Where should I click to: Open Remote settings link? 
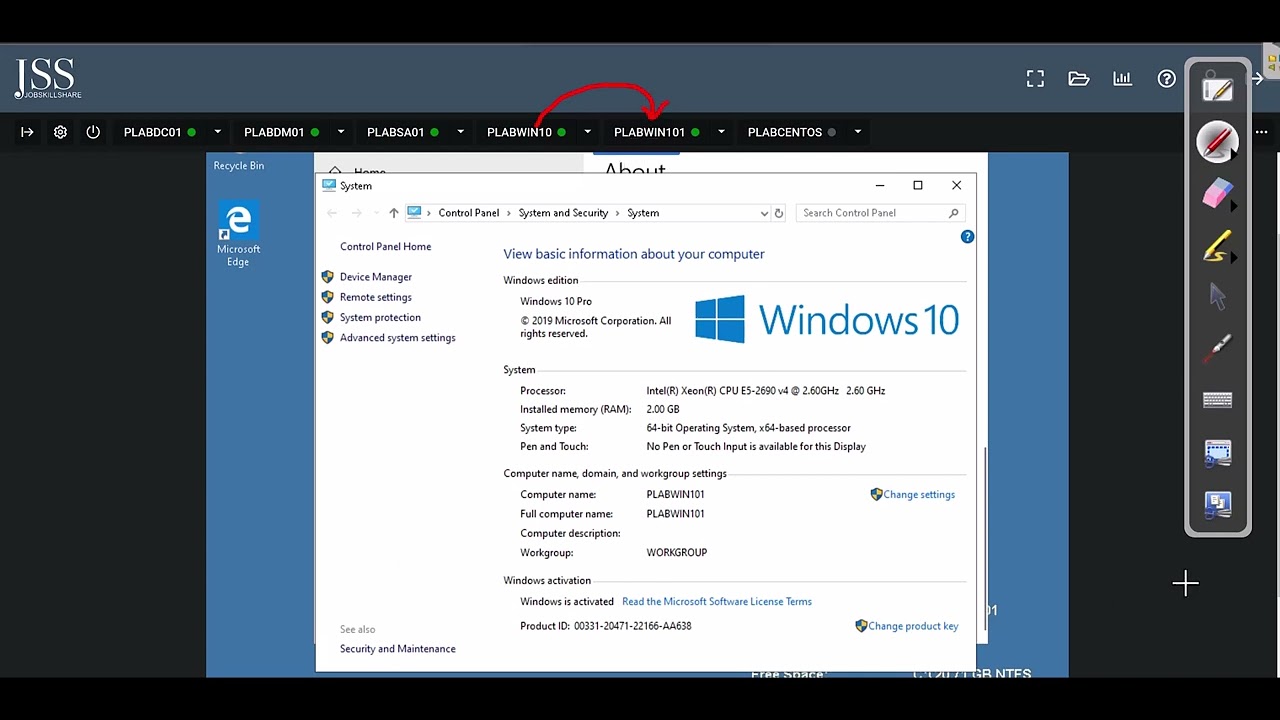376,297
